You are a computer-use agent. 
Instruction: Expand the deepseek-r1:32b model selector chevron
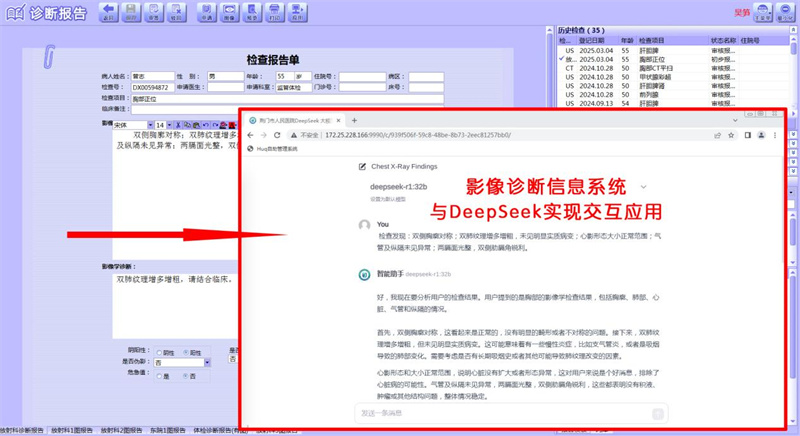[643, 187]
